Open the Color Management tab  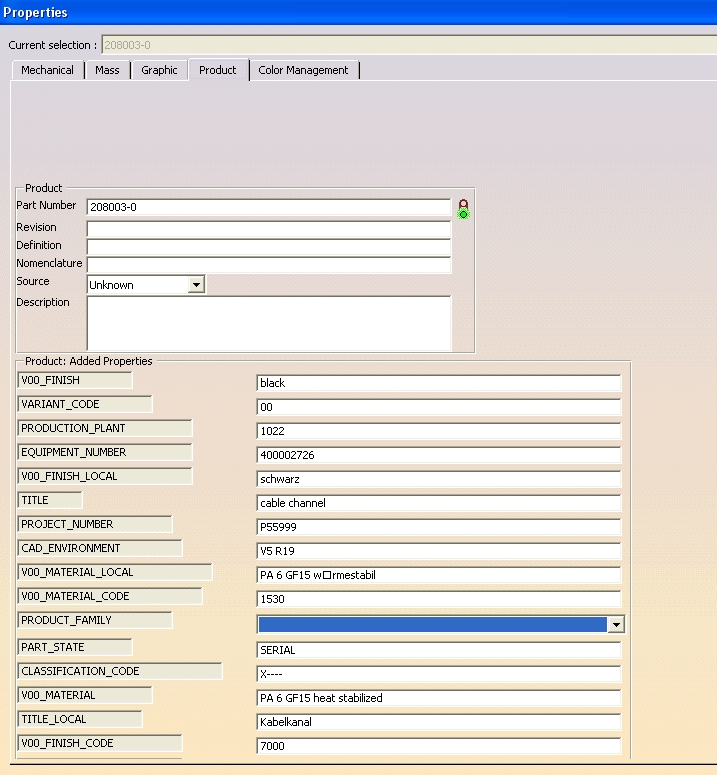click(x=303, y=70)
